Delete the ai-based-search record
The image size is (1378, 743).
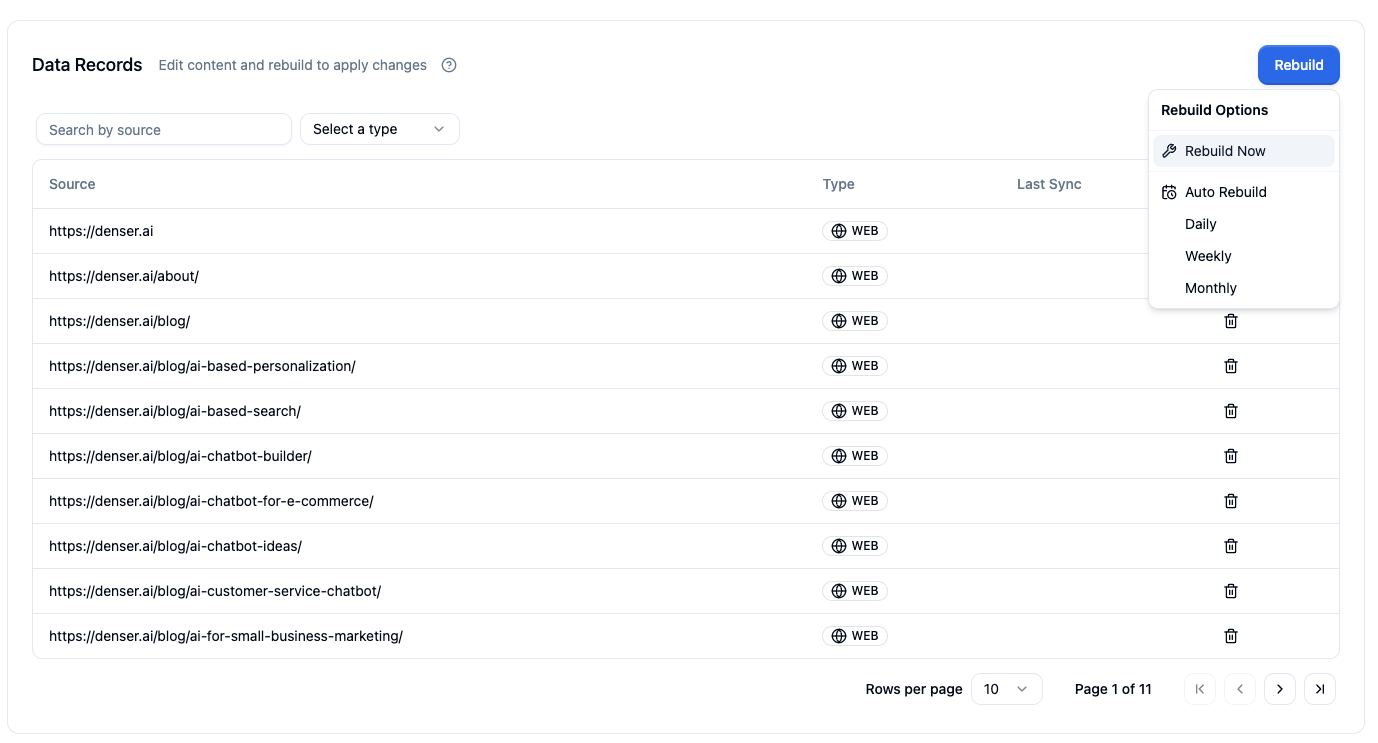[1231, 411]
